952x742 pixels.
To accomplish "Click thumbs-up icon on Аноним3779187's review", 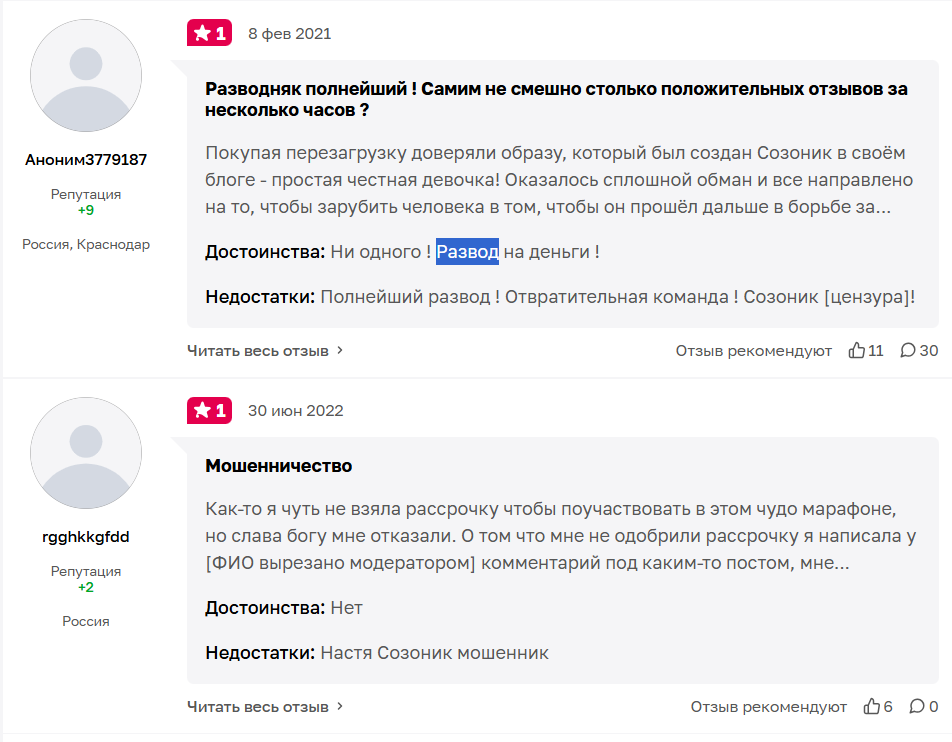I will 856,350.
